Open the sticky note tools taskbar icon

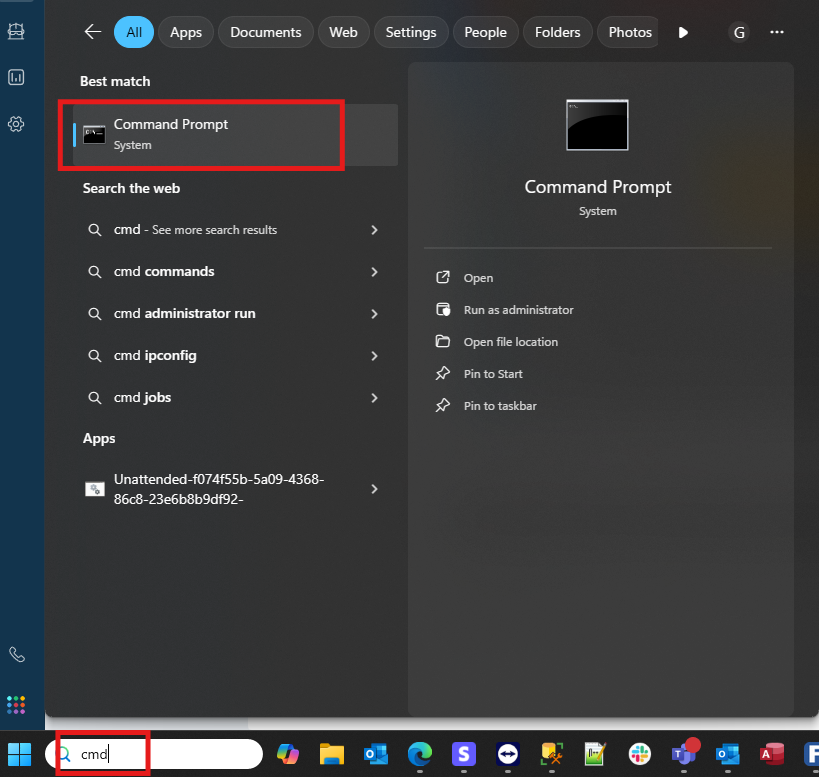coord(552,754)
